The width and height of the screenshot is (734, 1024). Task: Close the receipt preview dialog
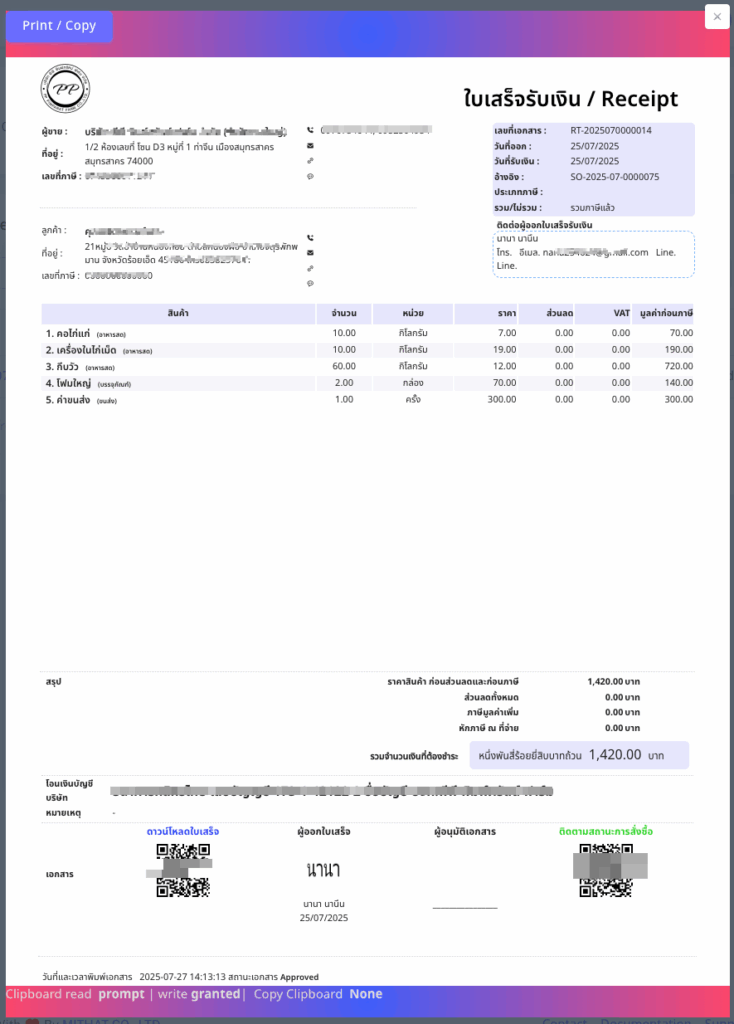pyautogui.click(x=717, y=17)
